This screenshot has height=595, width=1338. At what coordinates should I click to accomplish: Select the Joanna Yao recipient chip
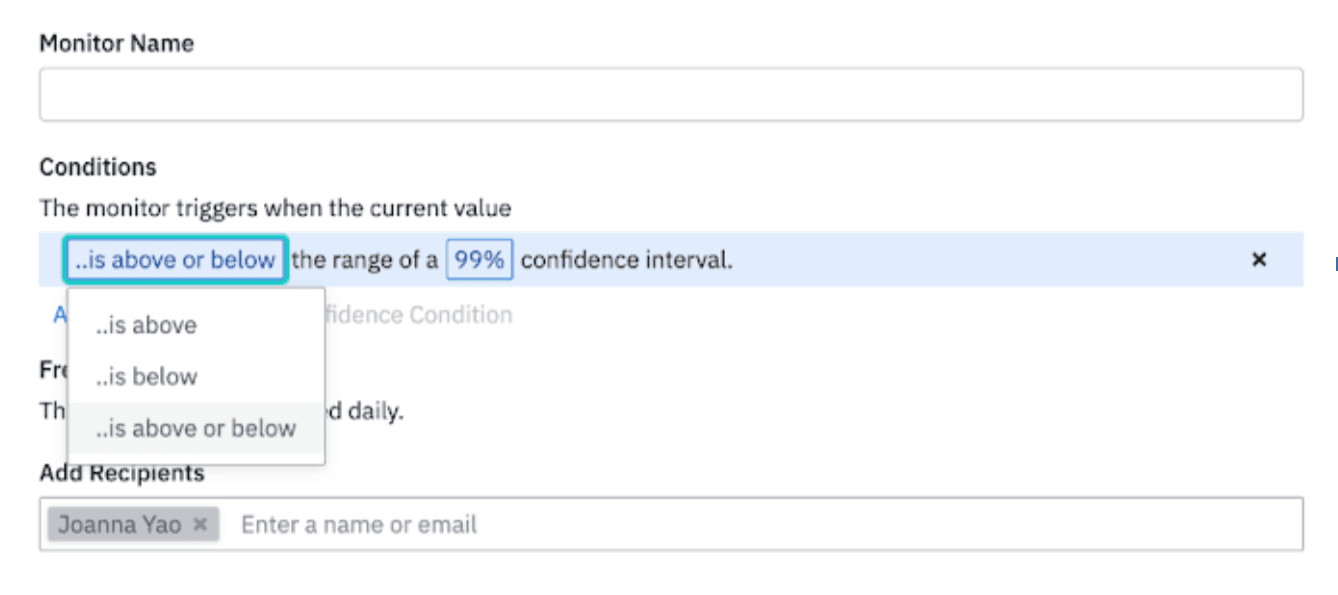(x=120, y=524)
